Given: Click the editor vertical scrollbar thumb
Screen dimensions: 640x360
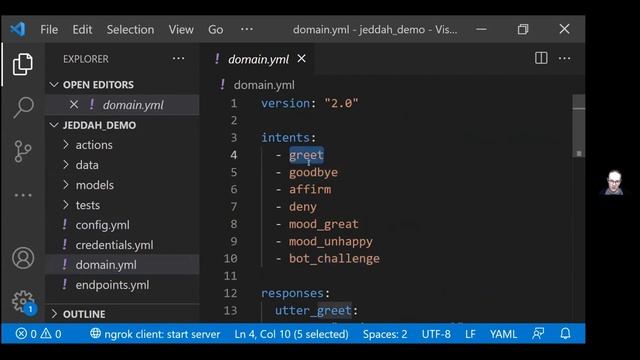Looking at the screenshot, I should [x=579, y=127].
